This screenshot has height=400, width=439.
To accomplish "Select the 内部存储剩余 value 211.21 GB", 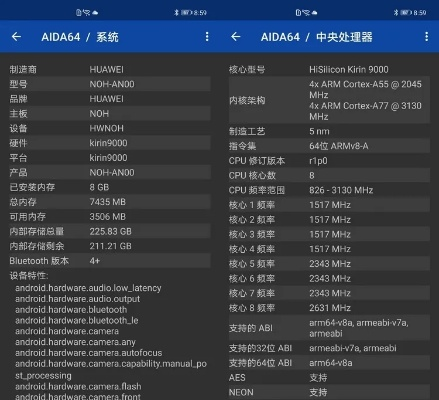I will coord(110,246).
